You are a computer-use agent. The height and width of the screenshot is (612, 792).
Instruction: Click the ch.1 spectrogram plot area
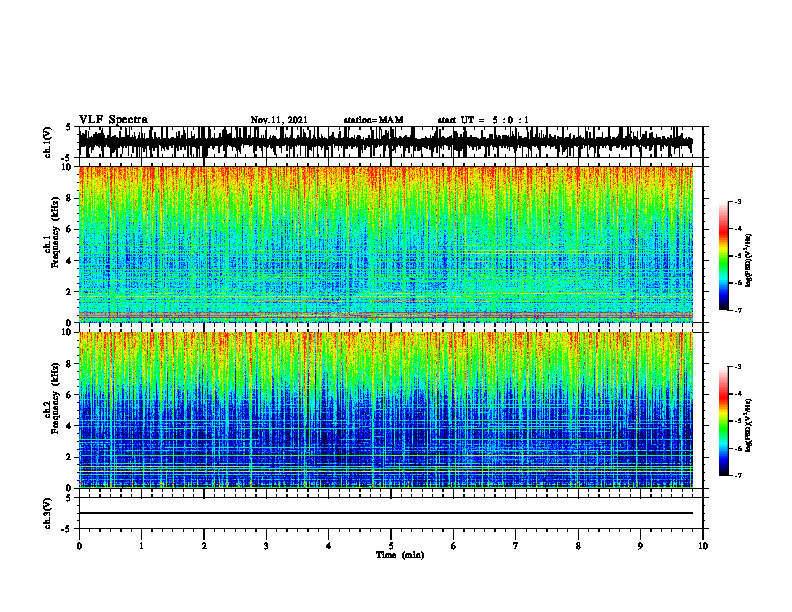point(386,244)
